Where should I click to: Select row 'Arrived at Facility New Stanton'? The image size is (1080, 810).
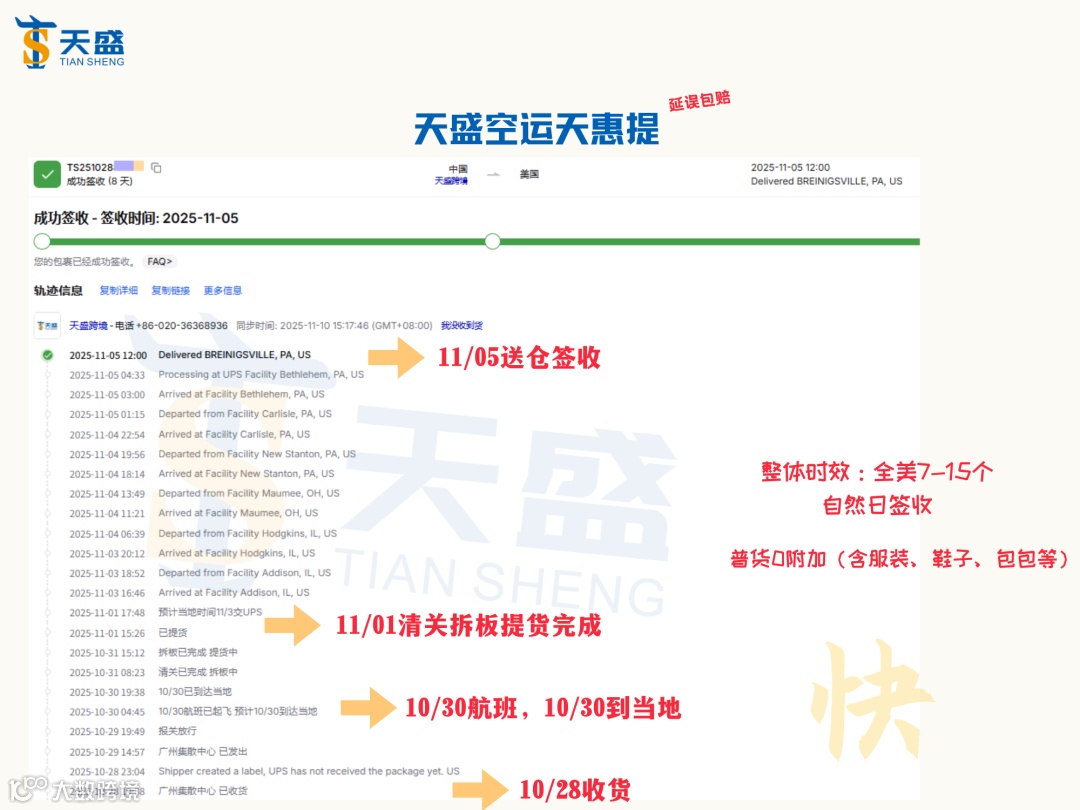pyautogui.click(x=202, y=474)
